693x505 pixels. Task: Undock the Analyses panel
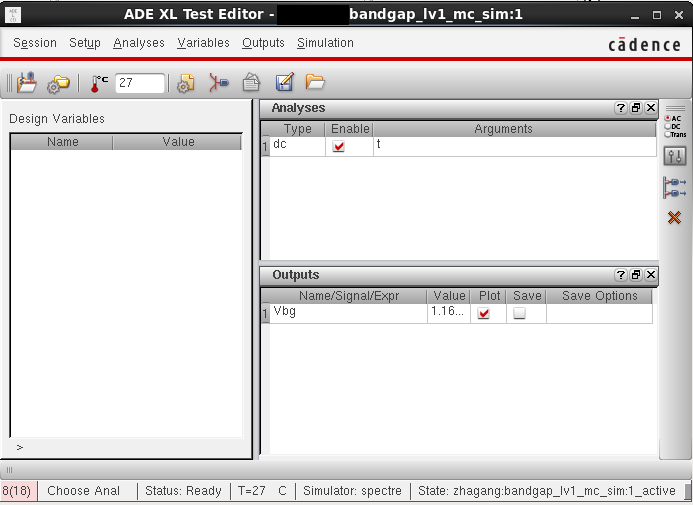(x=636, y=108)
